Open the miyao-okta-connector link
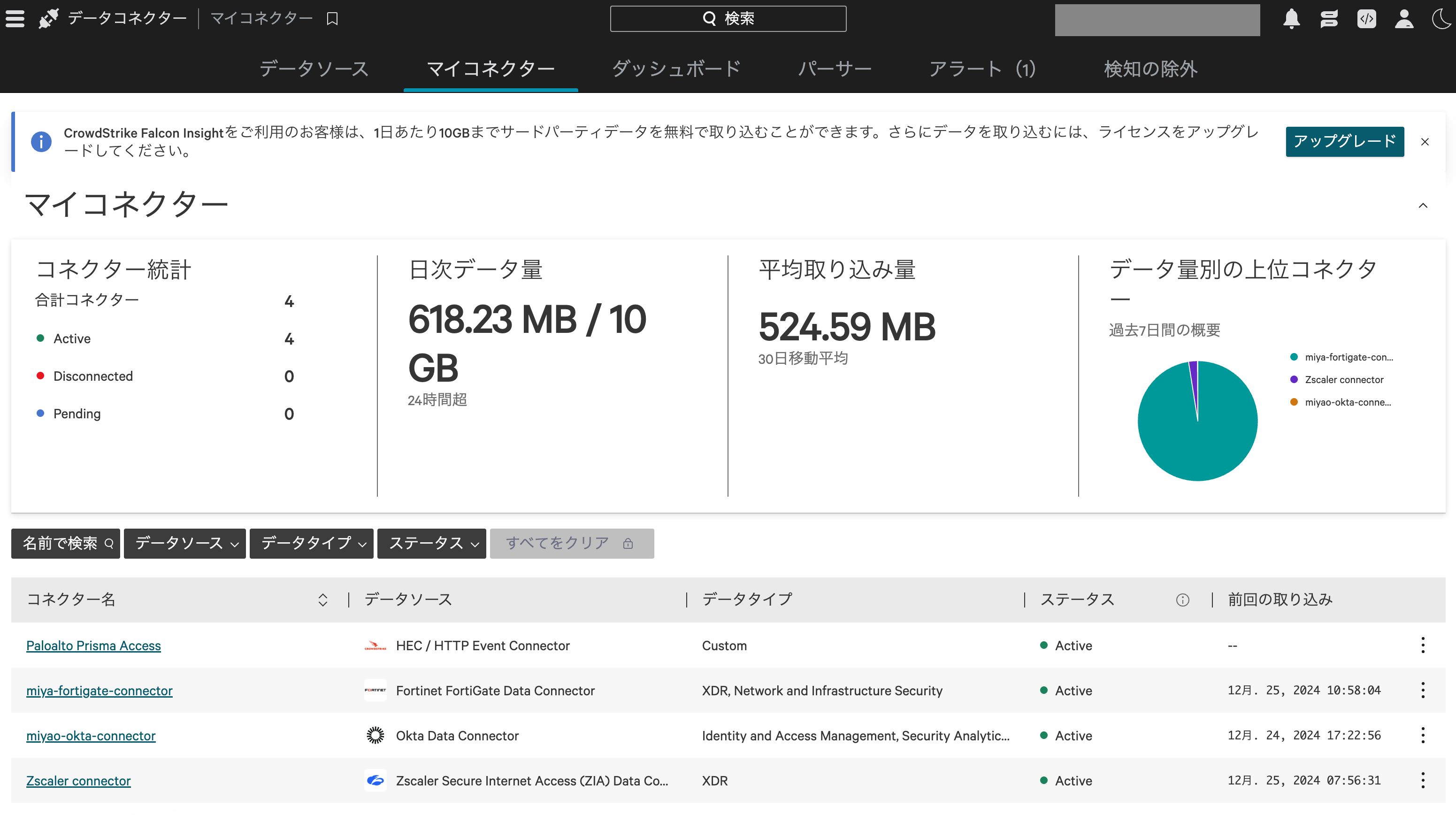The width and height of the screenshot is (1456, 815). pyautogui.click(x=91, y=736)
